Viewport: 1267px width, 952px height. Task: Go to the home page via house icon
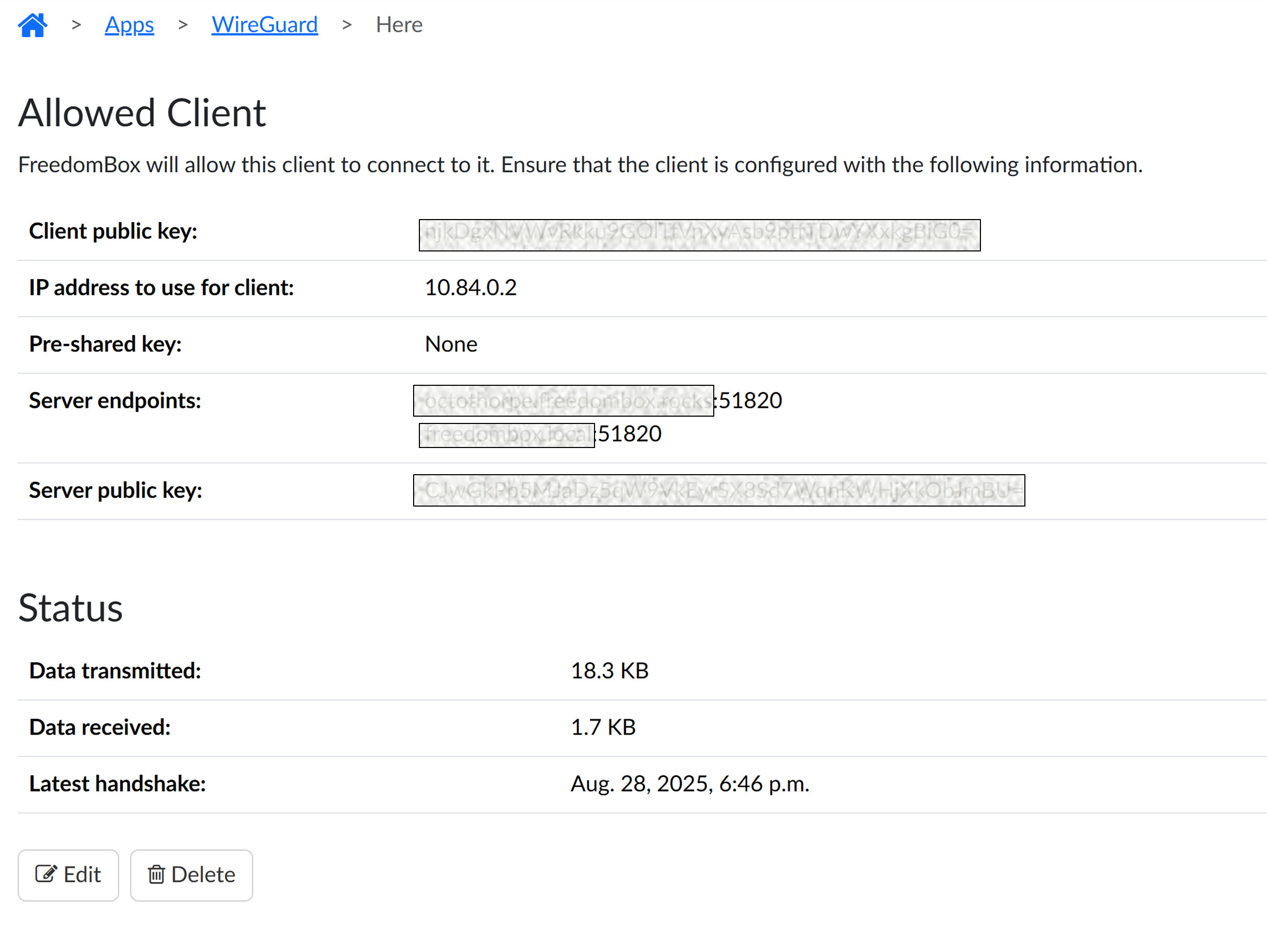coord(32,25)
